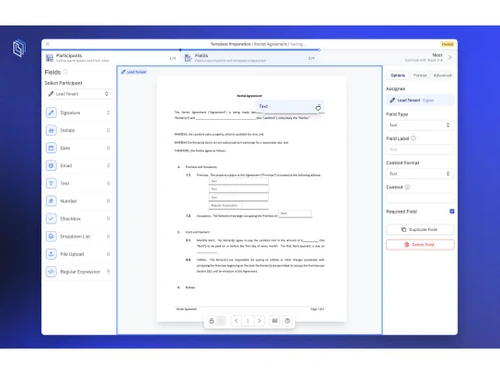Screen dimensions: 500x375
Task: Click the lock icon in page toolbar
Action: click(x=212, y=321)
